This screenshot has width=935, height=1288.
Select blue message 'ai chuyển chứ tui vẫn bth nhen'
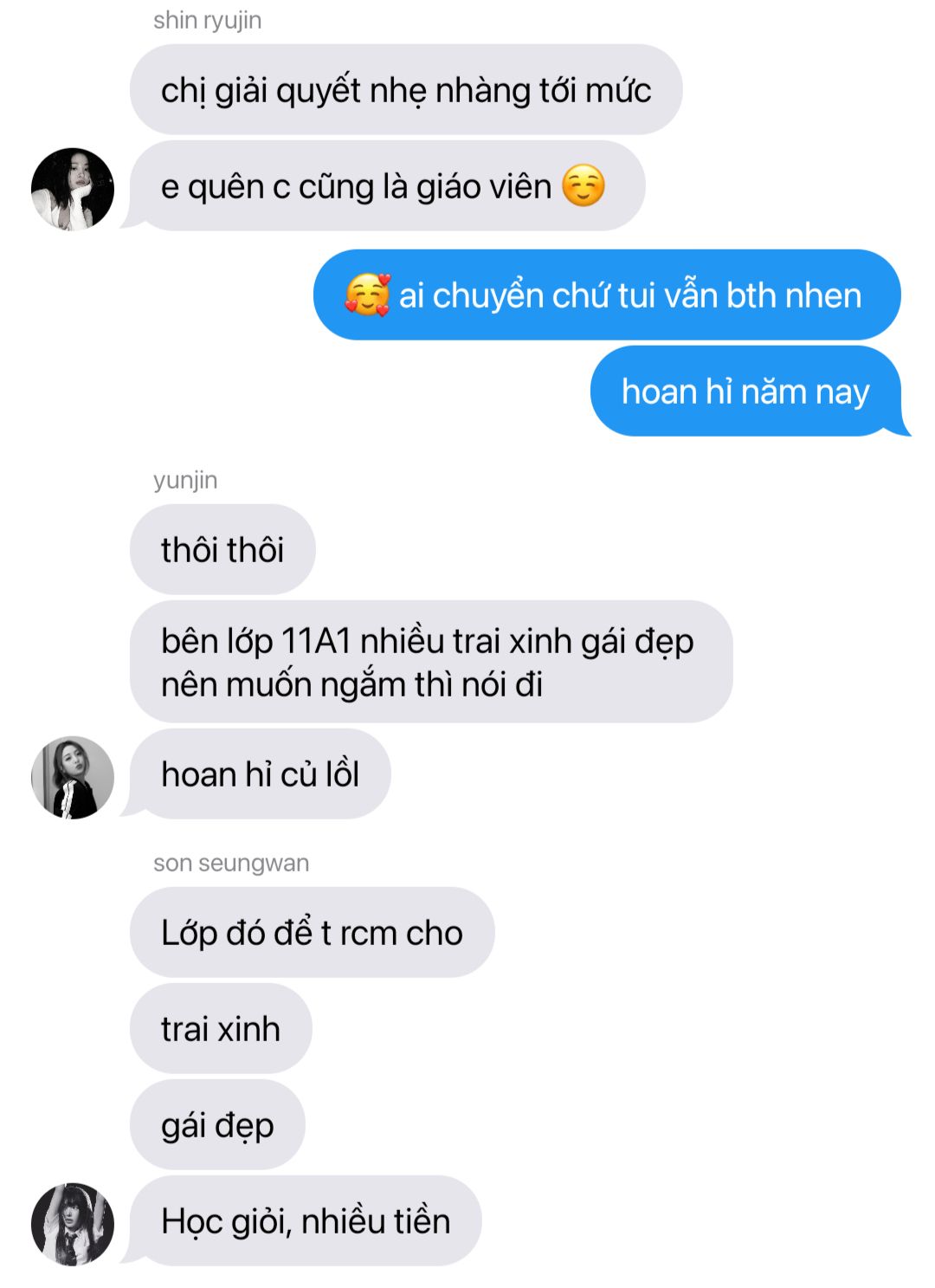(x=607, y=294)
